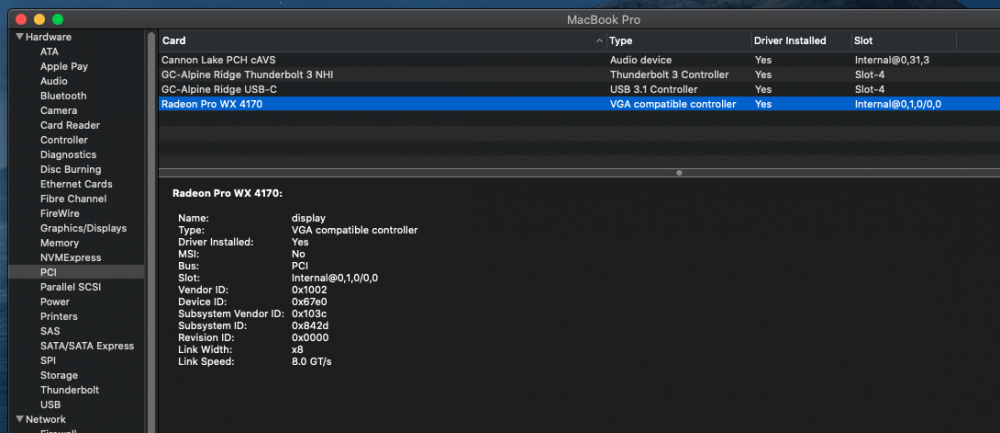
Task: Select Bluetooth in the sidebar
Action: coord(63,96)
